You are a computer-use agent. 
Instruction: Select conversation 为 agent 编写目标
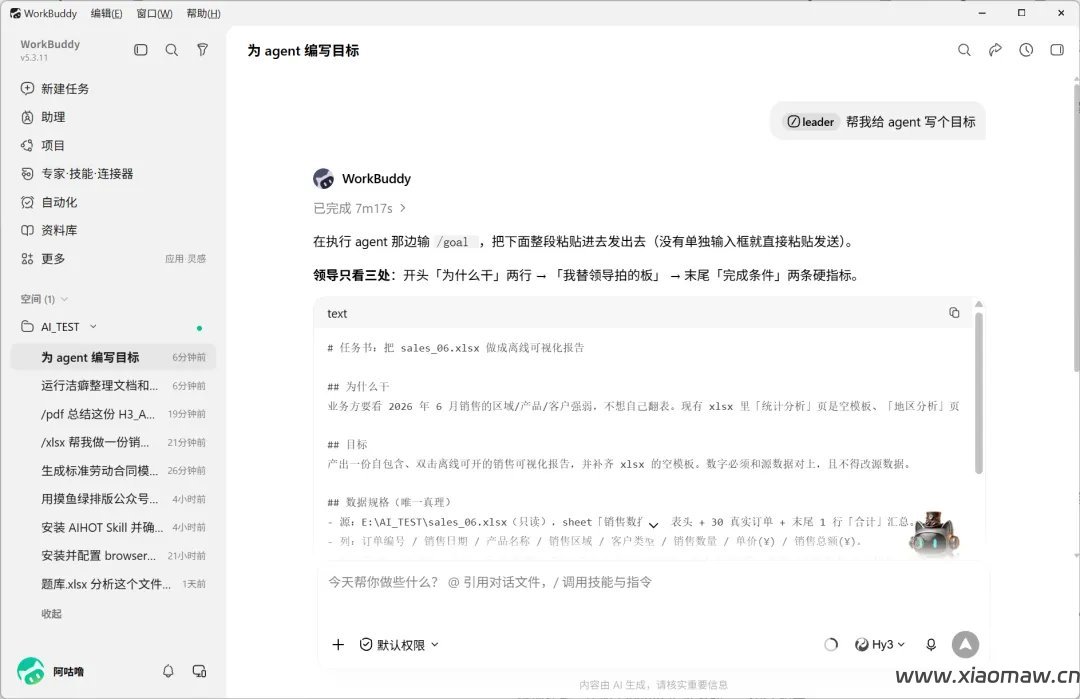tap(114, 357)
